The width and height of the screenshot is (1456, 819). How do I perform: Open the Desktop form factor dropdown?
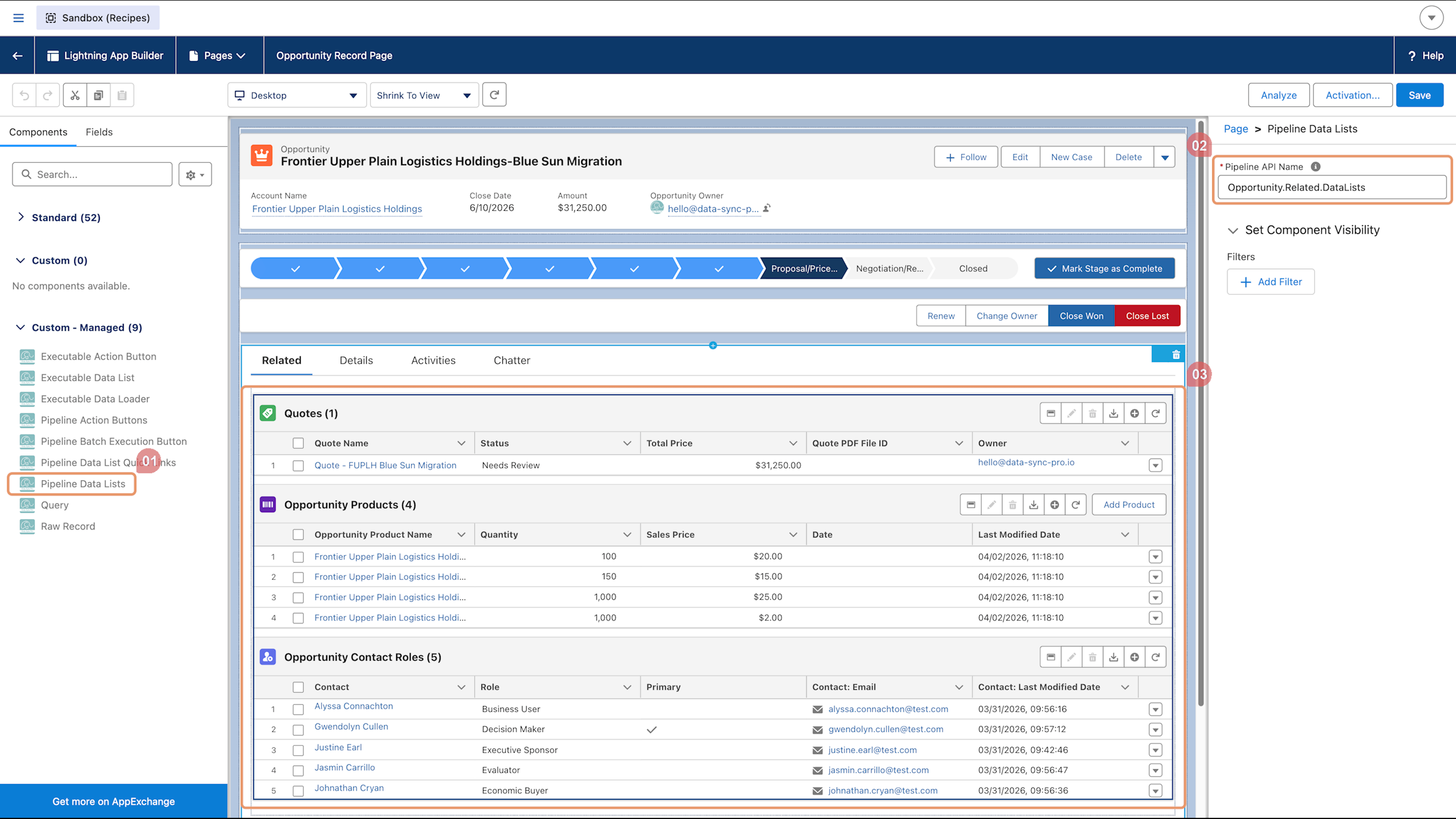coord(297,95)
